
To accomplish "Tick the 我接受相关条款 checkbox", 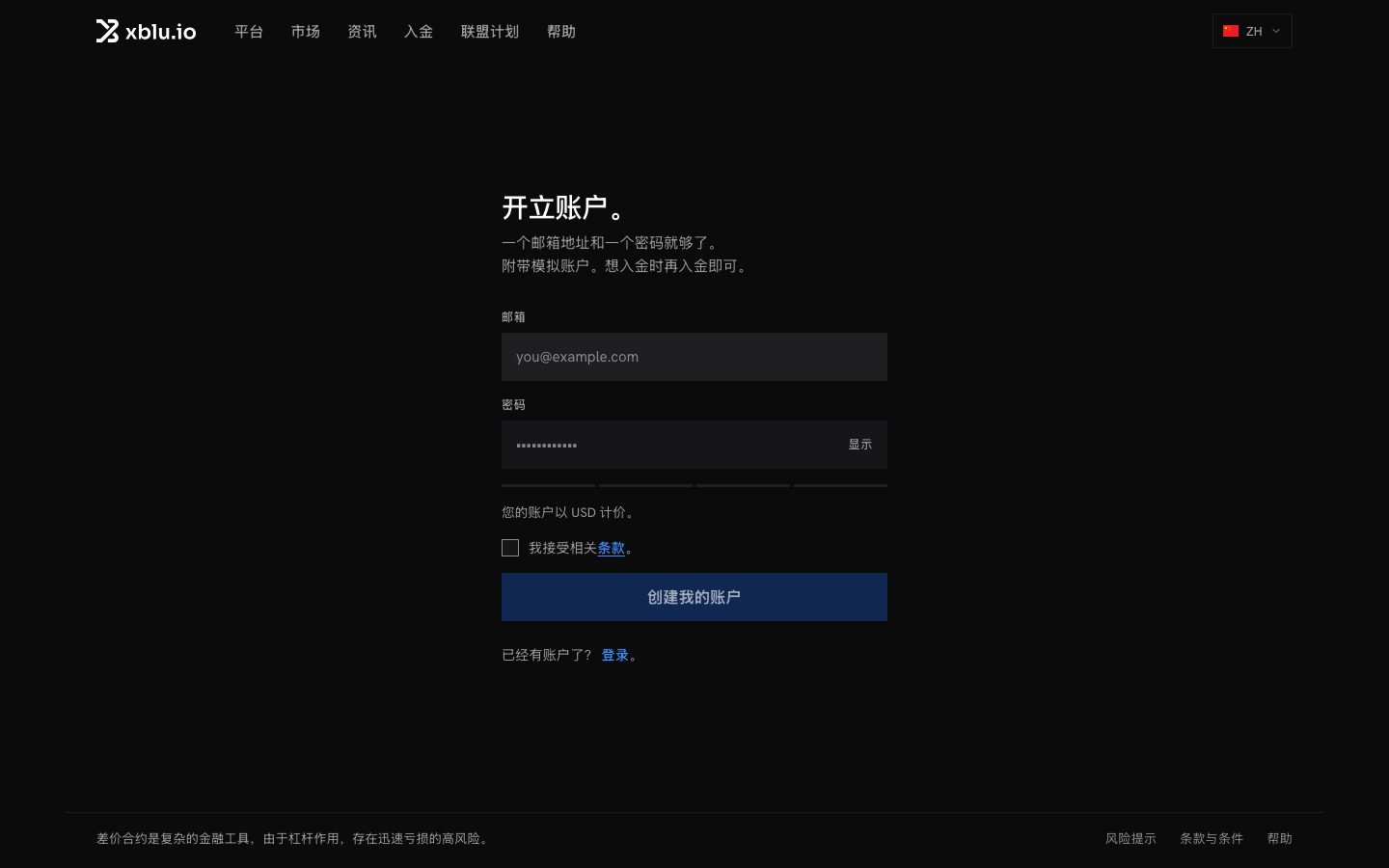I will coord(510,548).
